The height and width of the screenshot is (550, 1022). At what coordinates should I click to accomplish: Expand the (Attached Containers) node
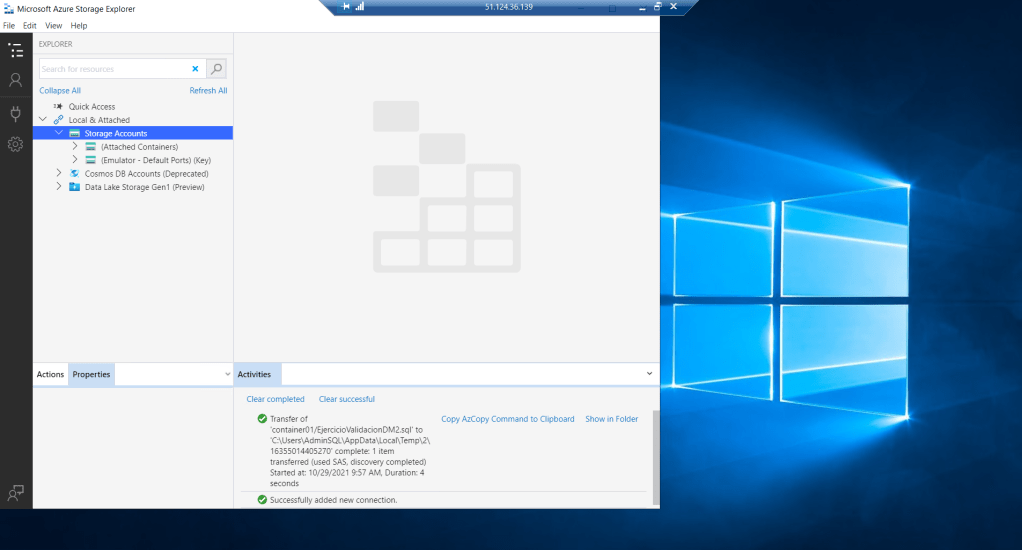tap(75, 147)
